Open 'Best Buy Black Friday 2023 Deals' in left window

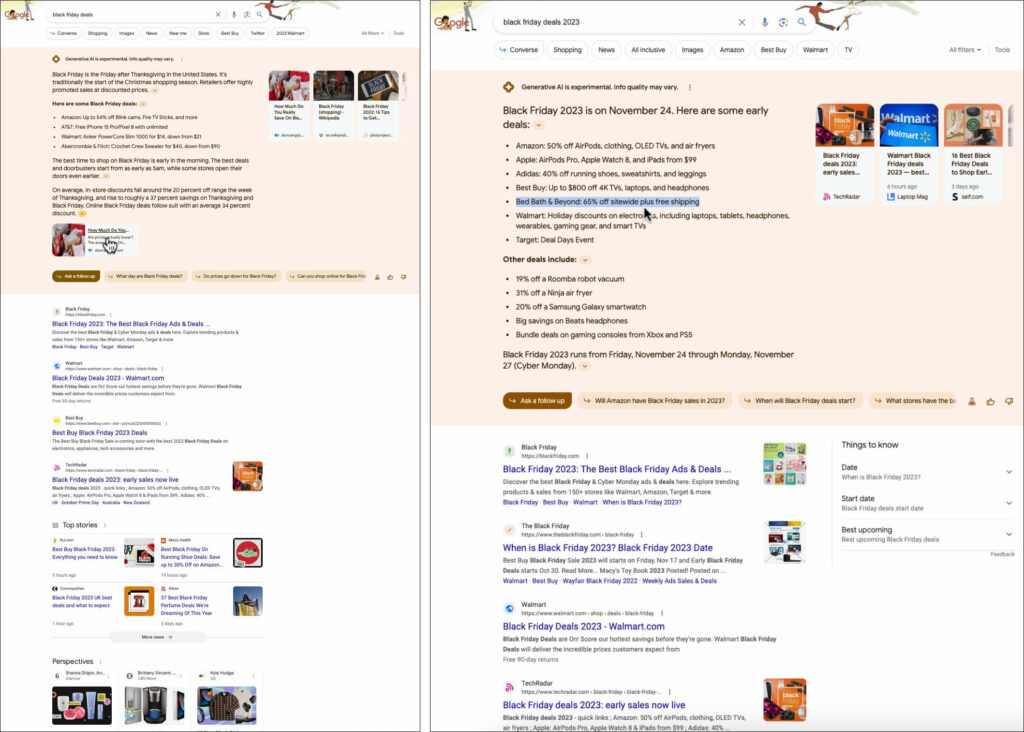tap(99, 433)
